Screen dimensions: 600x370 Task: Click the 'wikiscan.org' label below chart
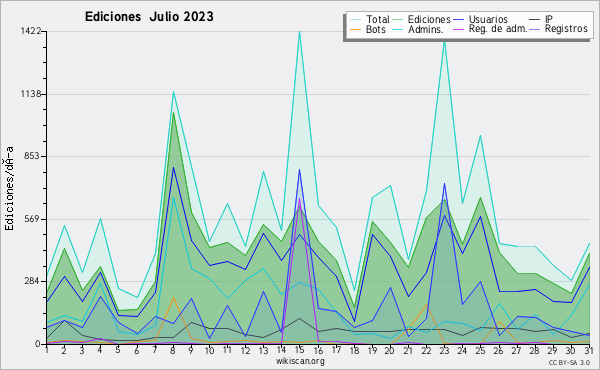300,361
